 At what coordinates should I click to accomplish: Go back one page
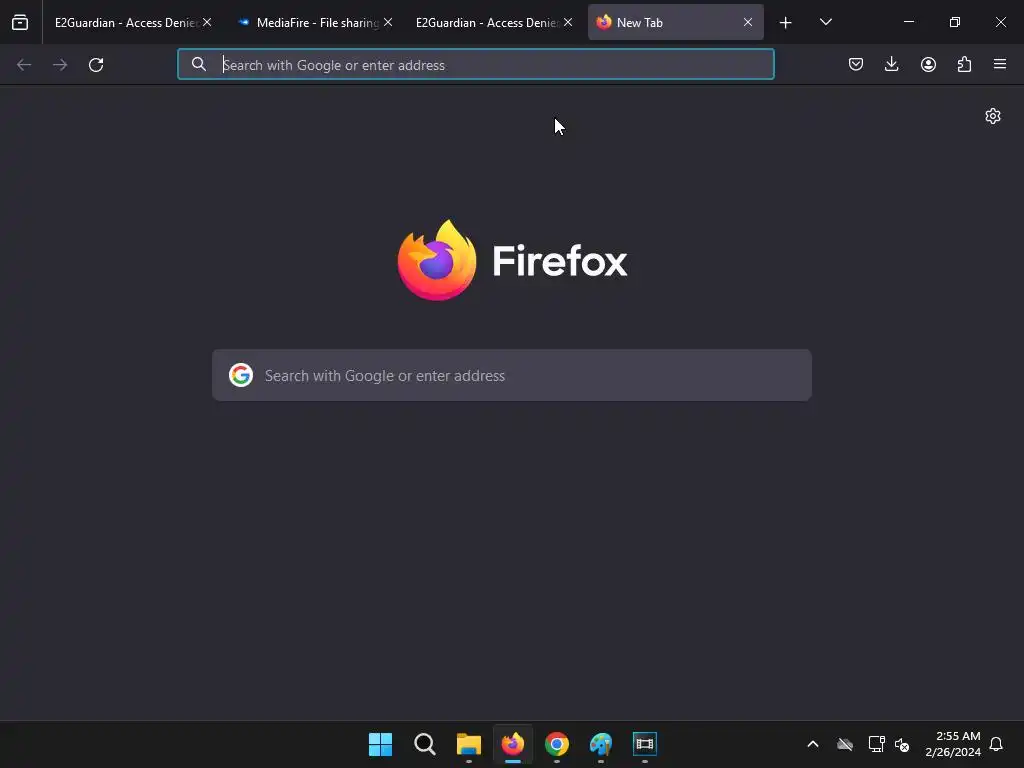coord(24,65)
